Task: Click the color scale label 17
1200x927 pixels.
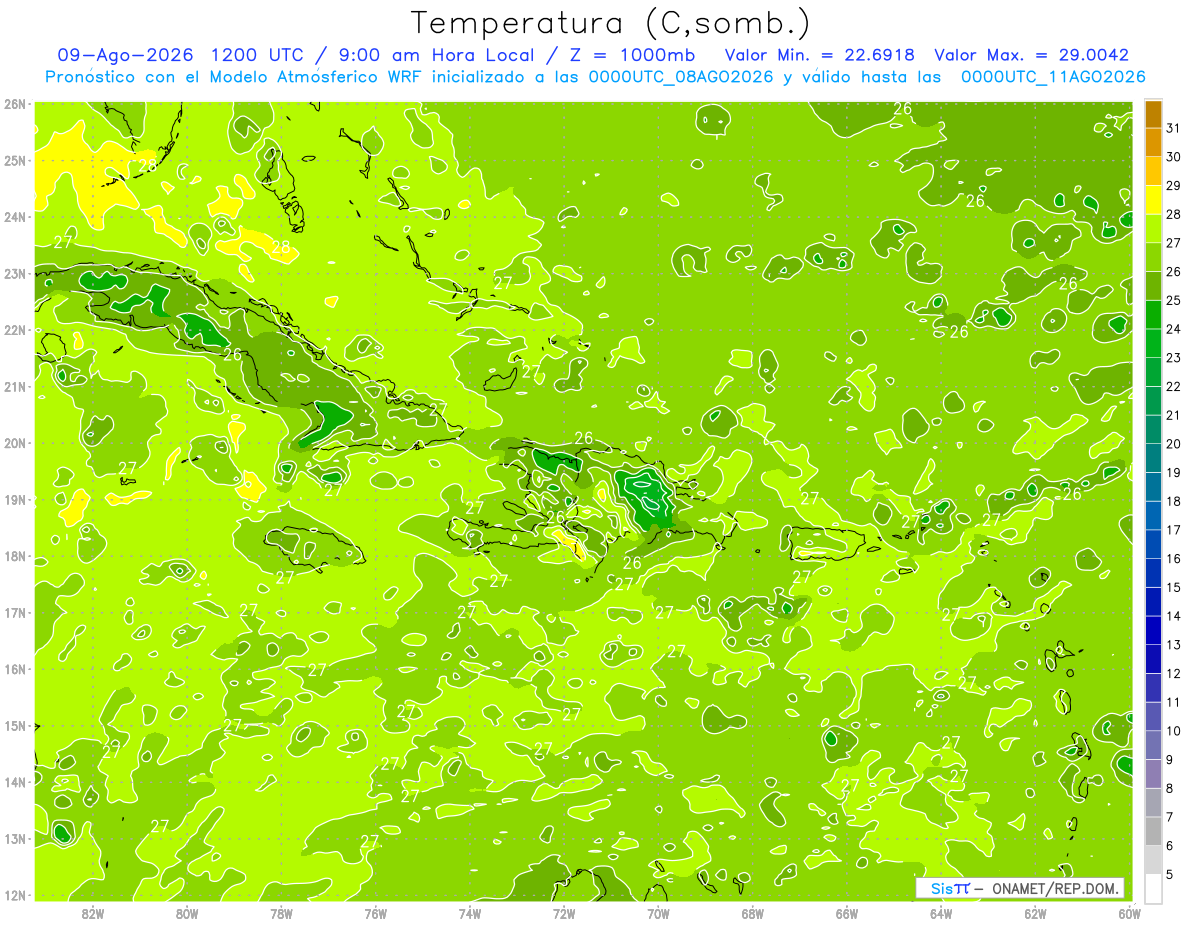Action: (x=1173, y=530)
